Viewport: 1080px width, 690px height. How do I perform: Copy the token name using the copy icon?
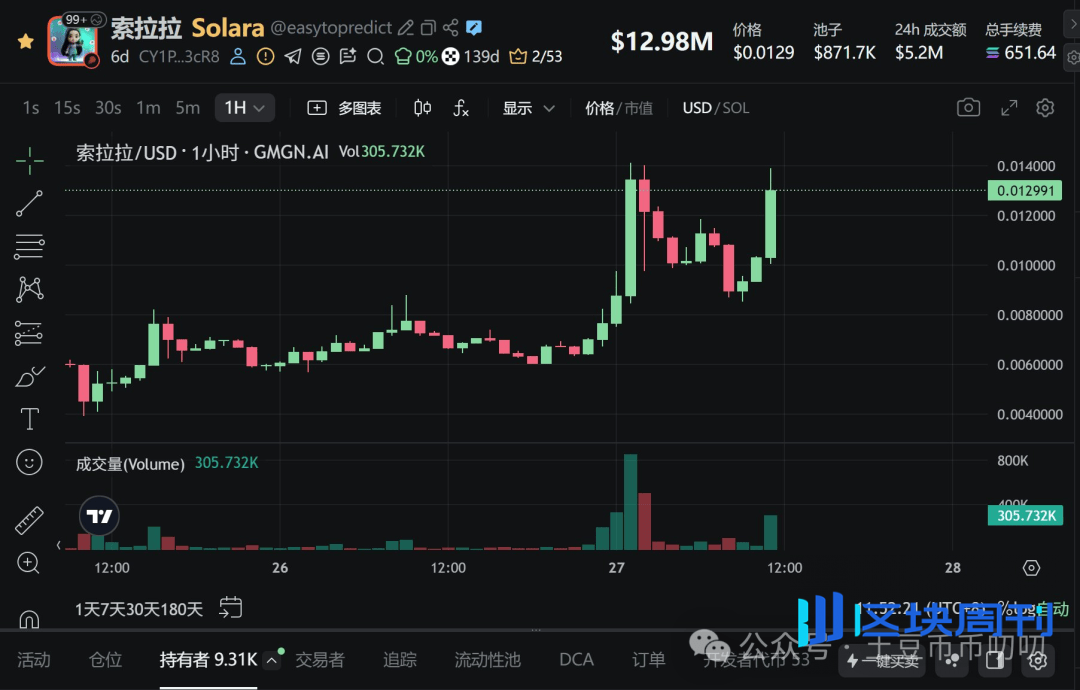pos(428,28)
